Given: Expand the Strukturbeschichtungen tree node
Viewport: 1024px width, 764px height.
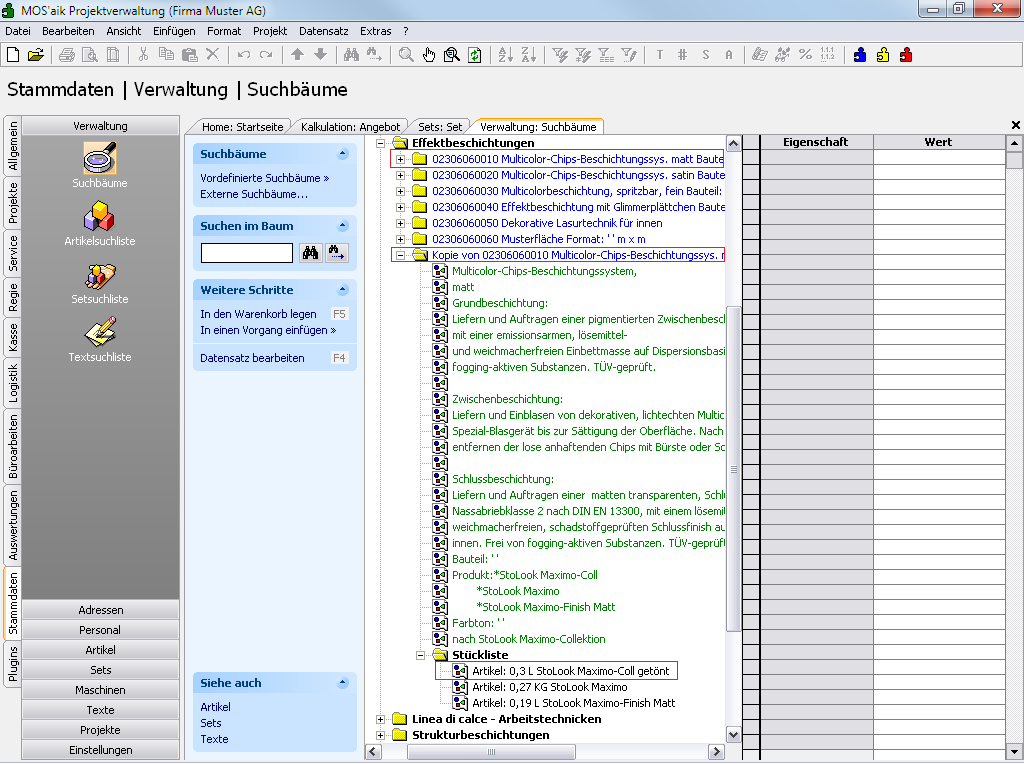Looking at the screenshot, I should tap(381, 735).
